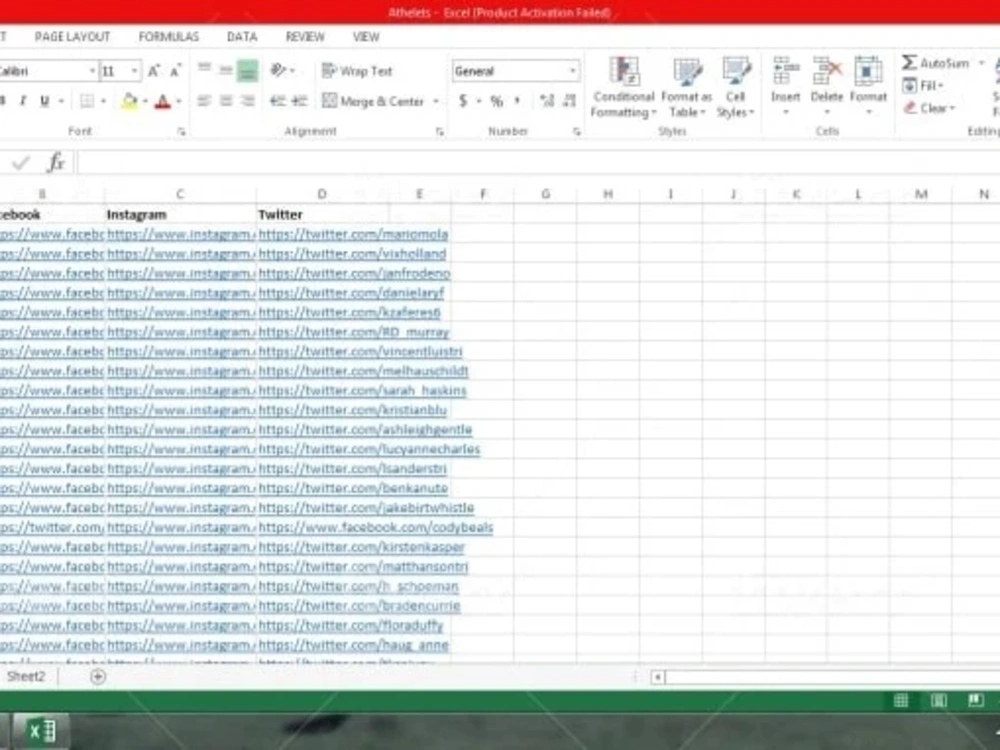
Task: Apply the red Font Color
Action: coord(163,101)
